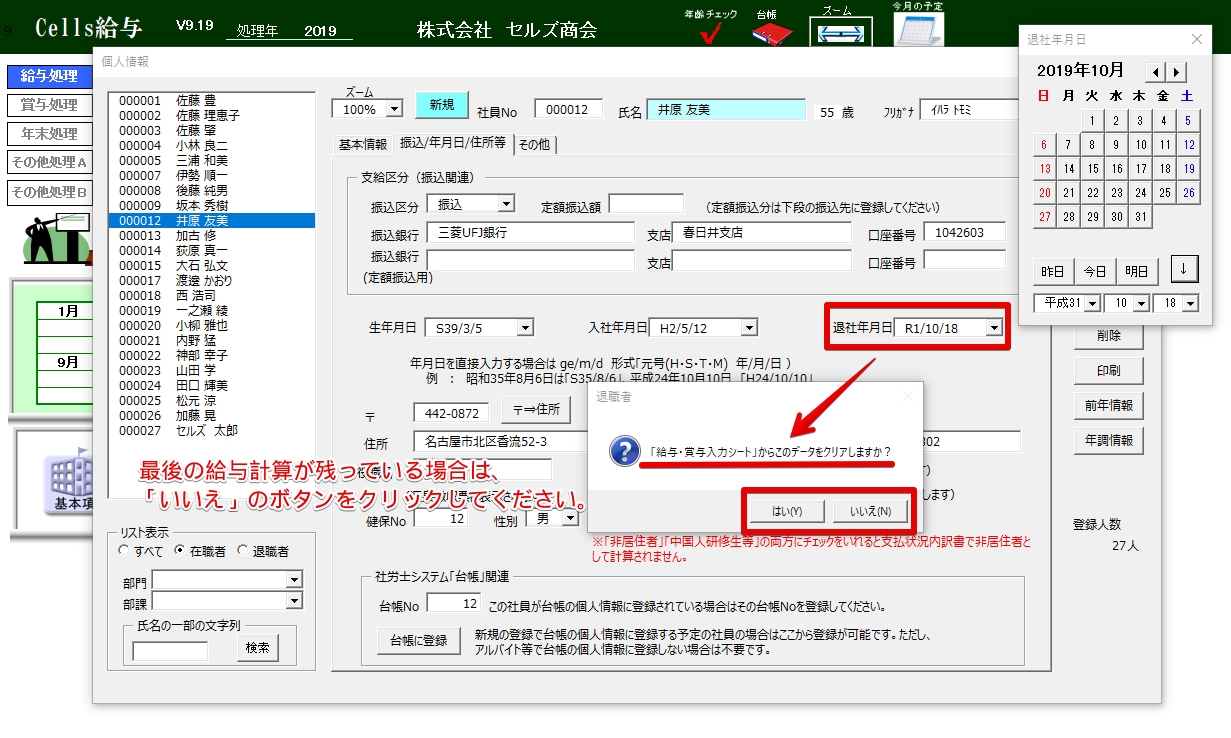Open the 部門 dropdown
This screenshot has height=738, width=1231.
(294, 580)
